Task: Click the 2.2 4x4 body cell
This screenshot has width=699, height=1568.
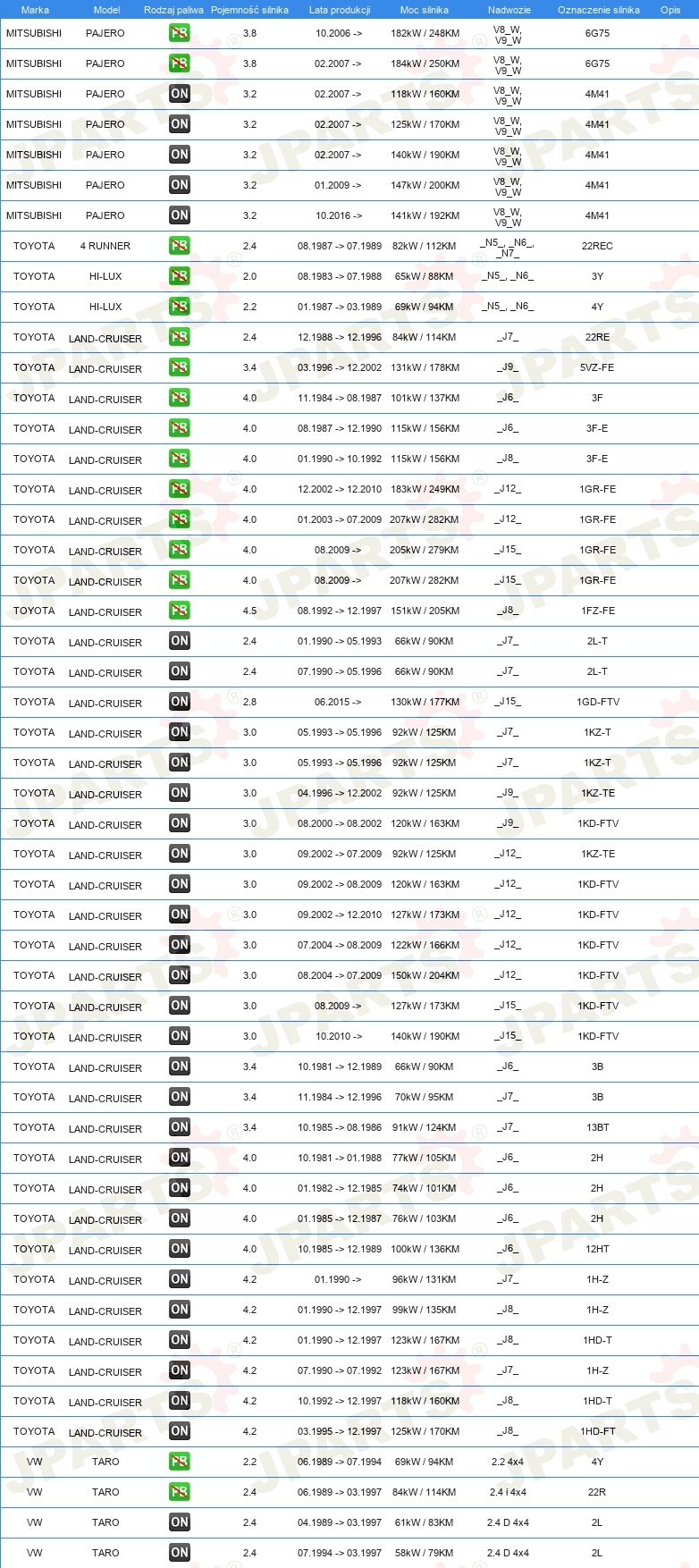Action: pos(508,1462)
